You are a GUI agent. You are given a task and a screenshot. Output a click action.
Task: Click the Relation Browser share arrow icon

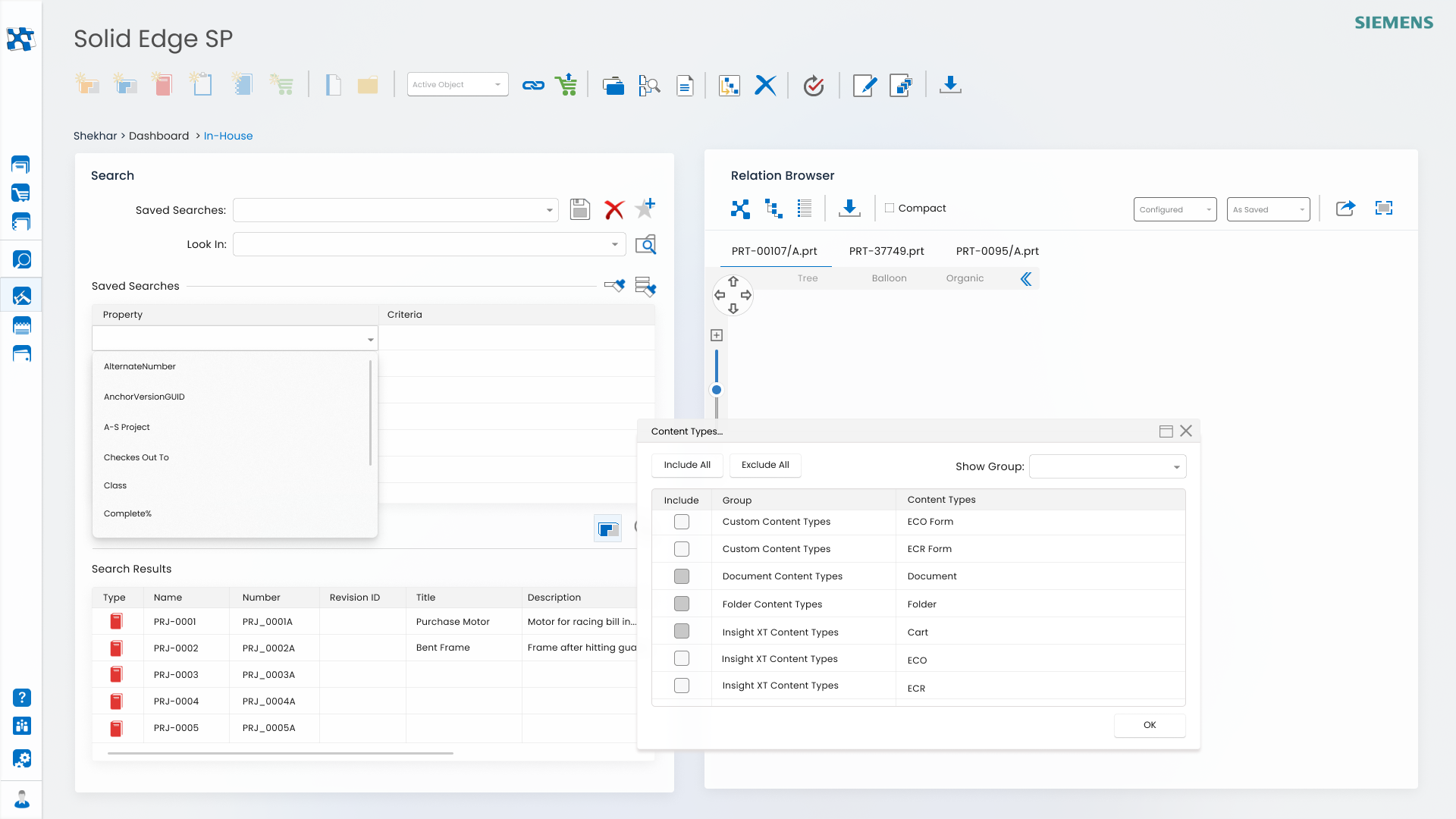1345,208
